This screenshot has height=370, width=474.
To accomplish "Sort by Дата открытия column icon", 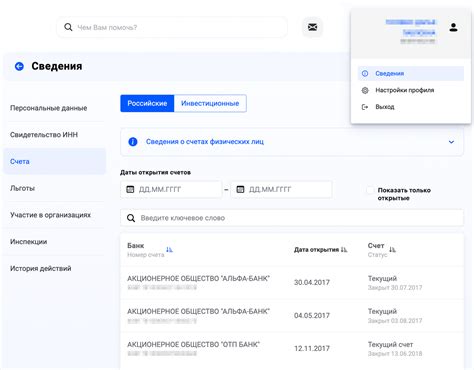I will [x=344, y=249].
